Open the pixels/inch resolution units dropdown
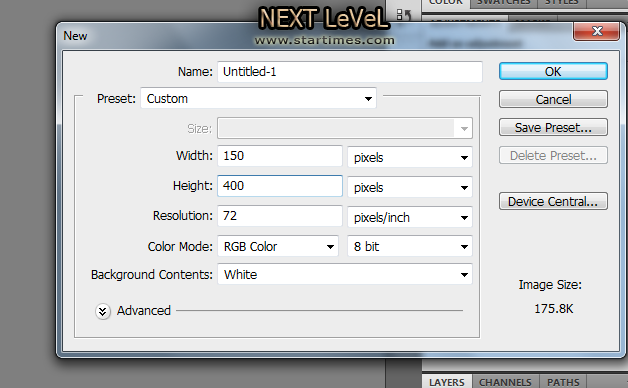Image resolution: width=628 pixels, height=388 pixels. 410,217
